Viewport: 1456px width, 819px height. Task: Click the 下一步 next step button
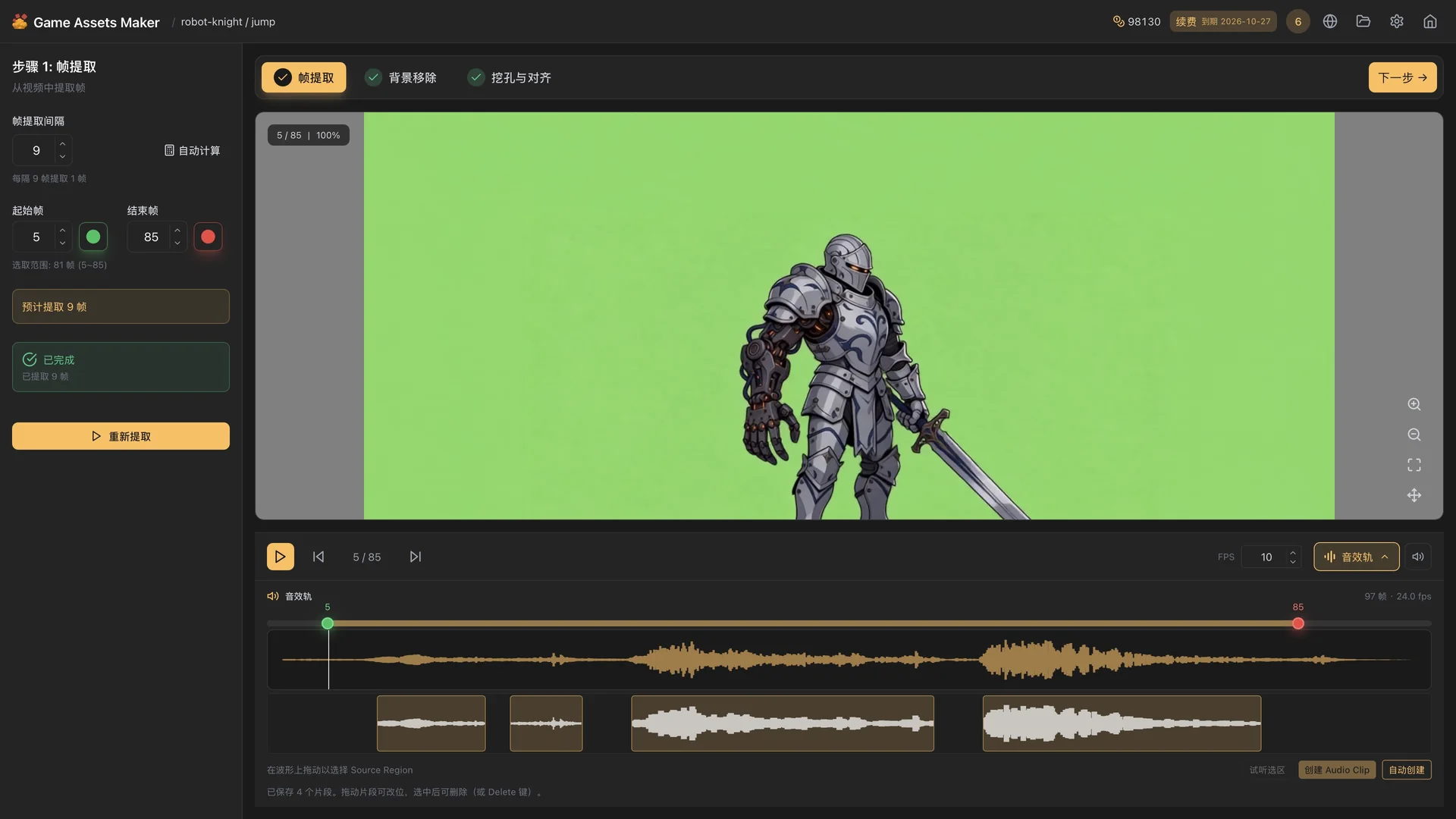(x=1402, y=77)
